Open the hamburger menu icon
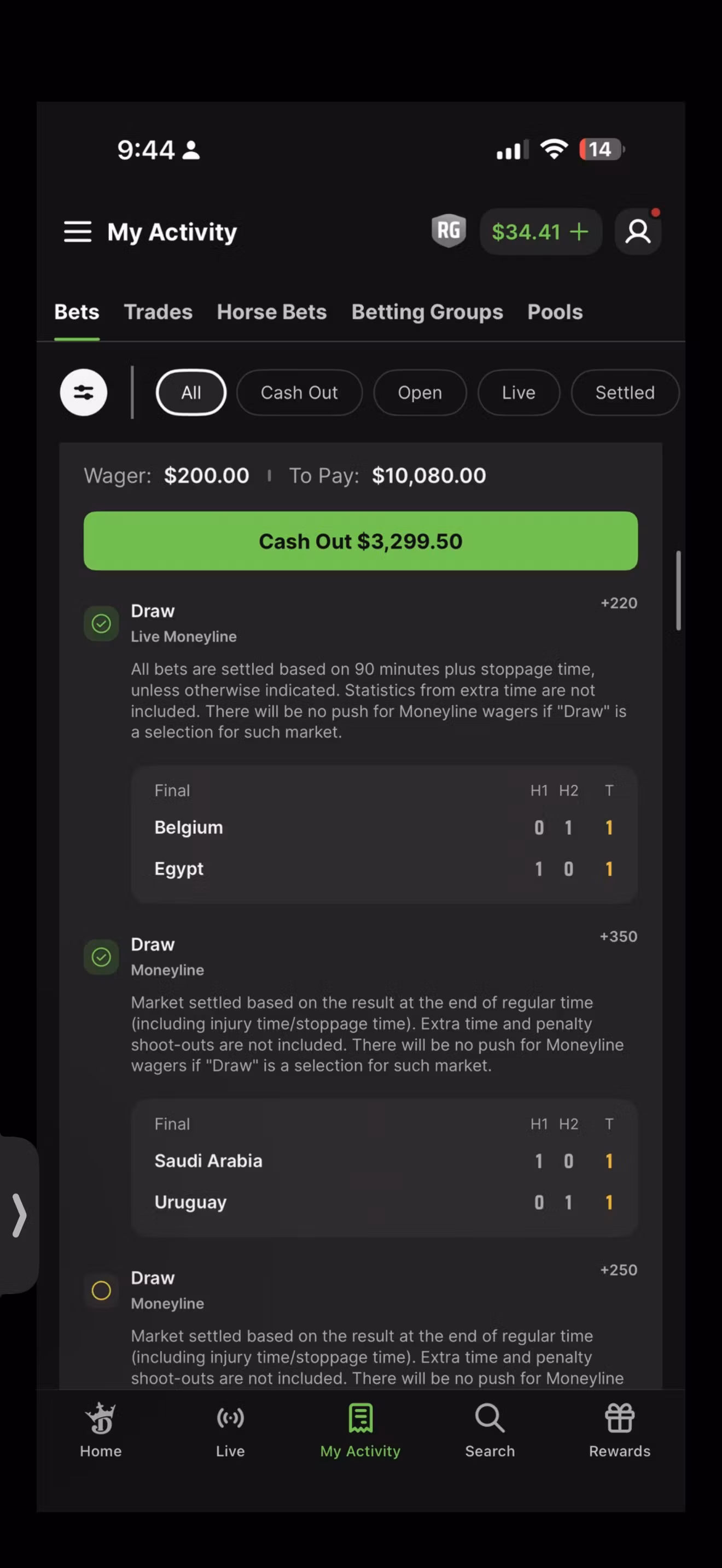Viewport: 722px width, 1568px height. point(77,232)
